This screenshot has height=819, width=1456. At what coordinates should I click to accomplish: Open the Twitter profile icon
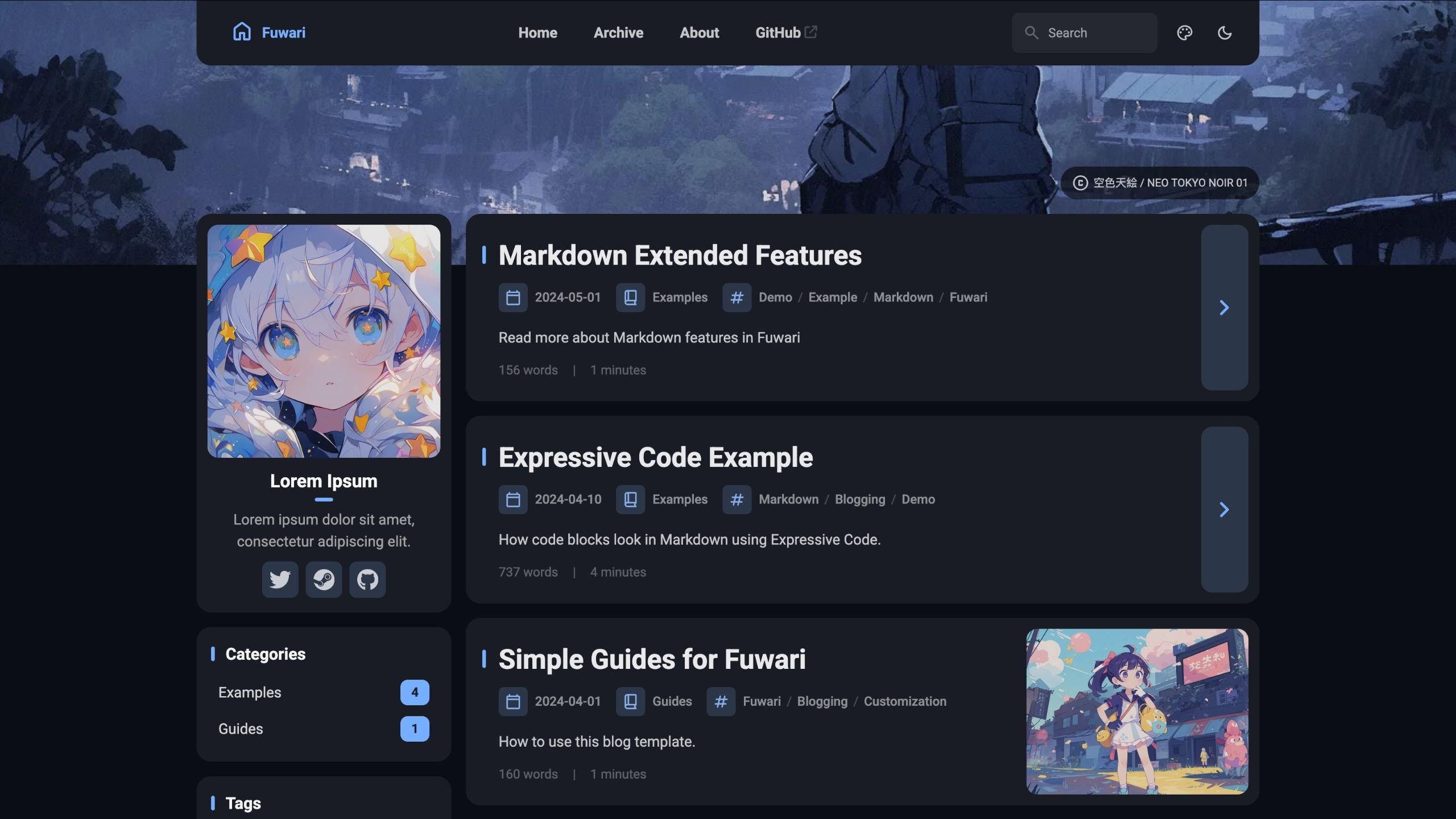(x=280, y=580)
